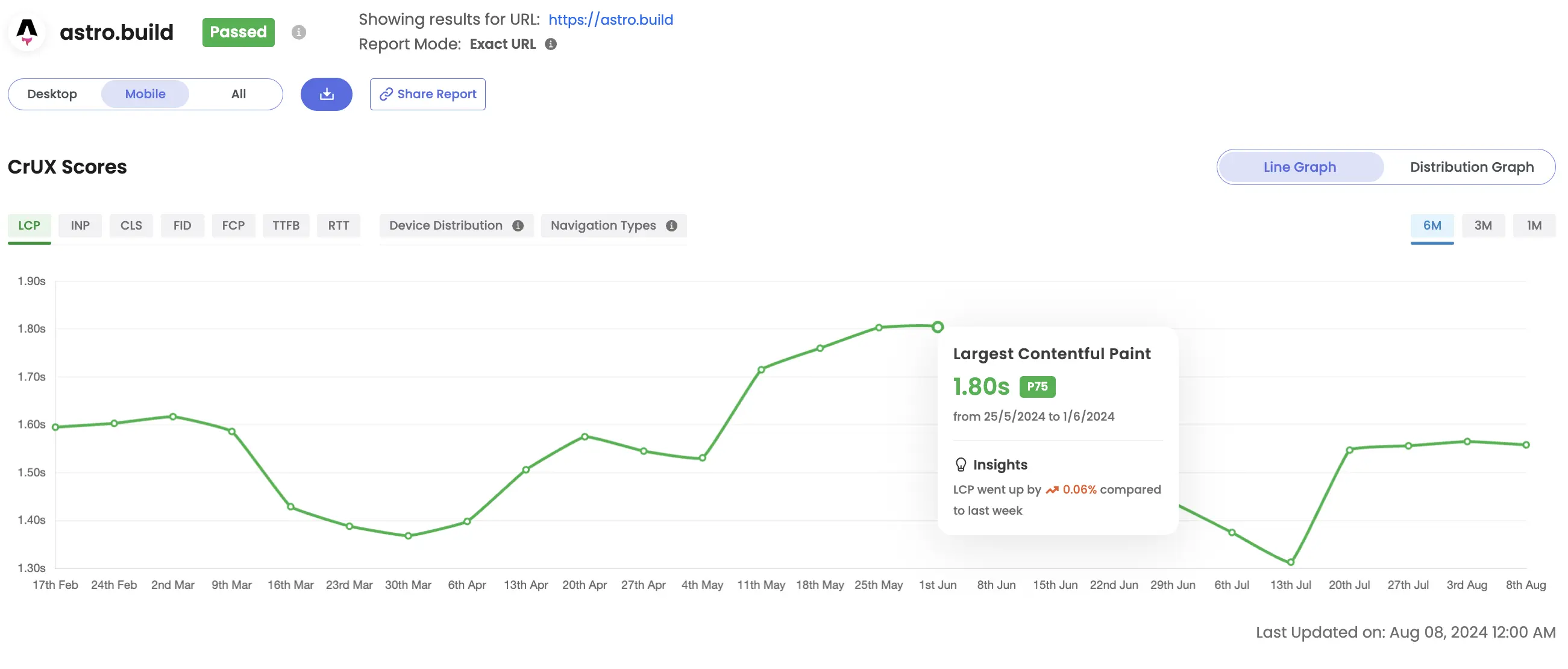Viewport: 1568px width, 669px height.
Task: Open the CLS metric tab
Action: (131, 226)
